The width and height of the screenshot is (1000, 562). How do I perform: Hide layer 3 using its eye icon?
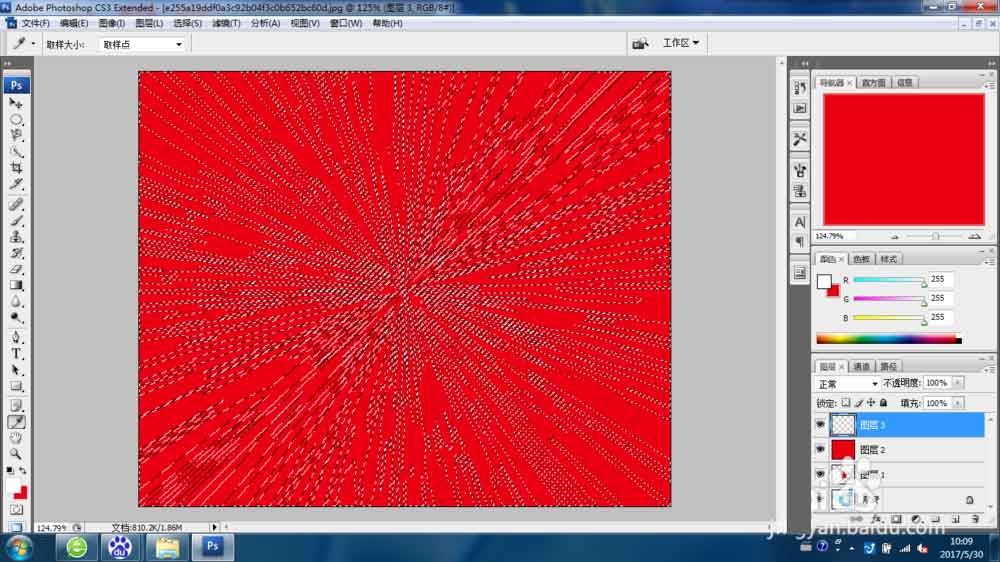[x=820, y=424]
